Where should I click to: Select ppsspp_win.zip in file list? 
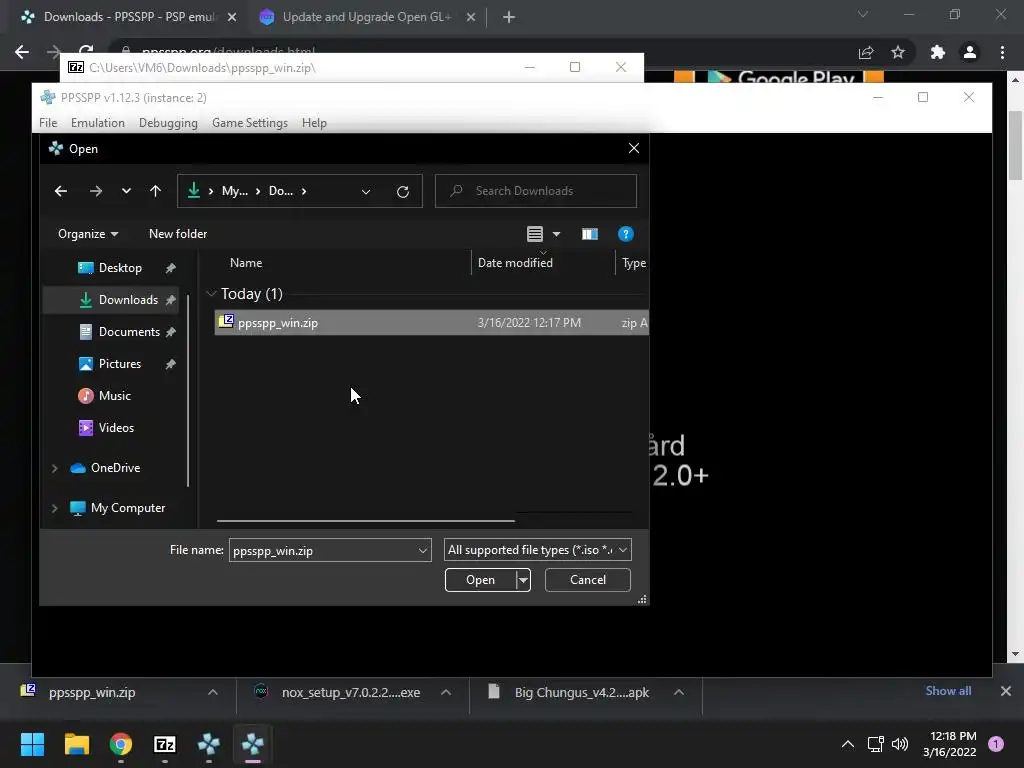pyautogui.click(x=431, y=323)
